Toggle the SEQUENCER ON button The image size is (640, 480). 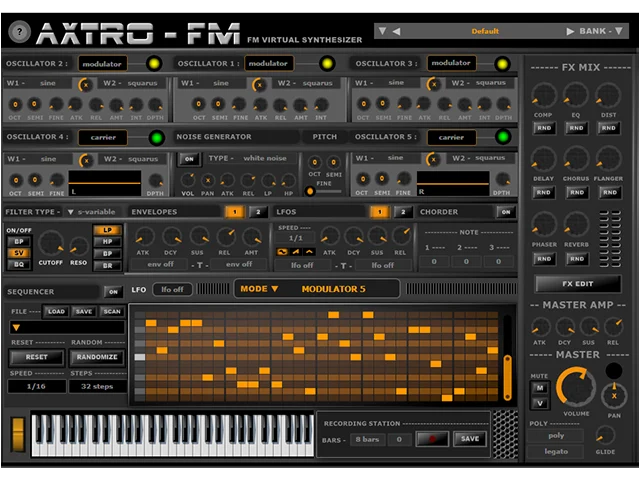point(113,292)
